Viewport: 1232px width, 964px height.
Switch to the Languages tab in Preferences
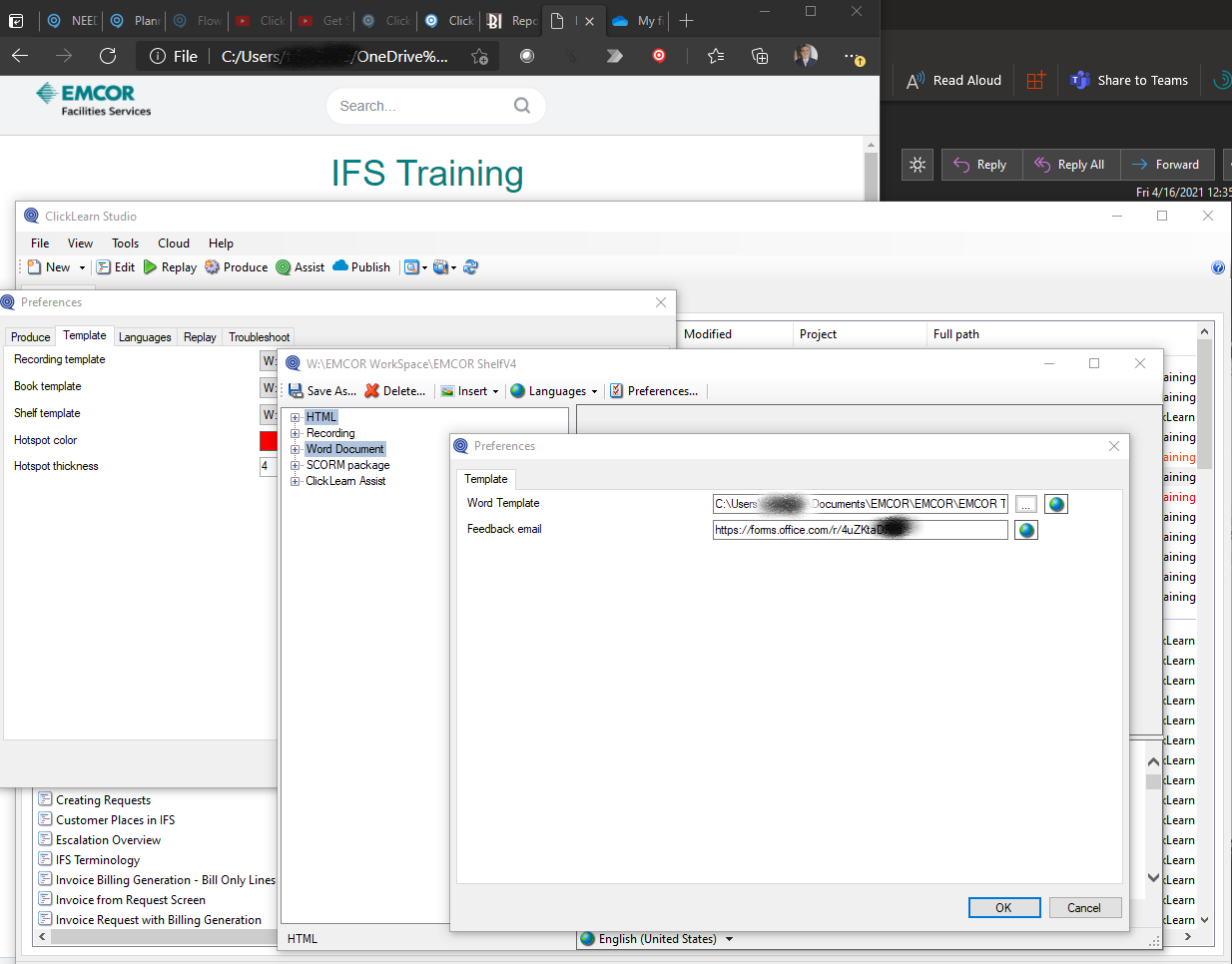click(145, 337)
